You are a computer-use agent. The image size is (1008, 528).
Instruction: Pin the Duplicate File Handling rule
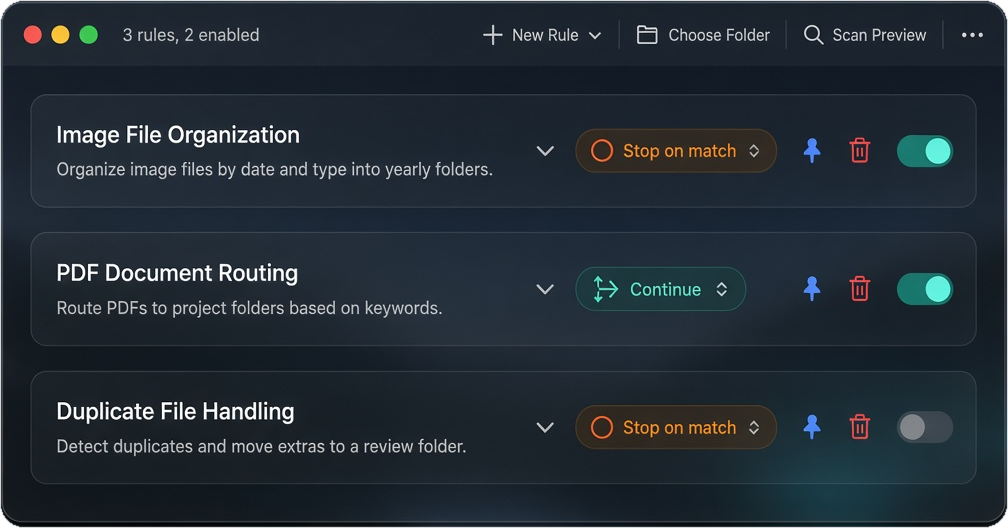click(812, 427)
